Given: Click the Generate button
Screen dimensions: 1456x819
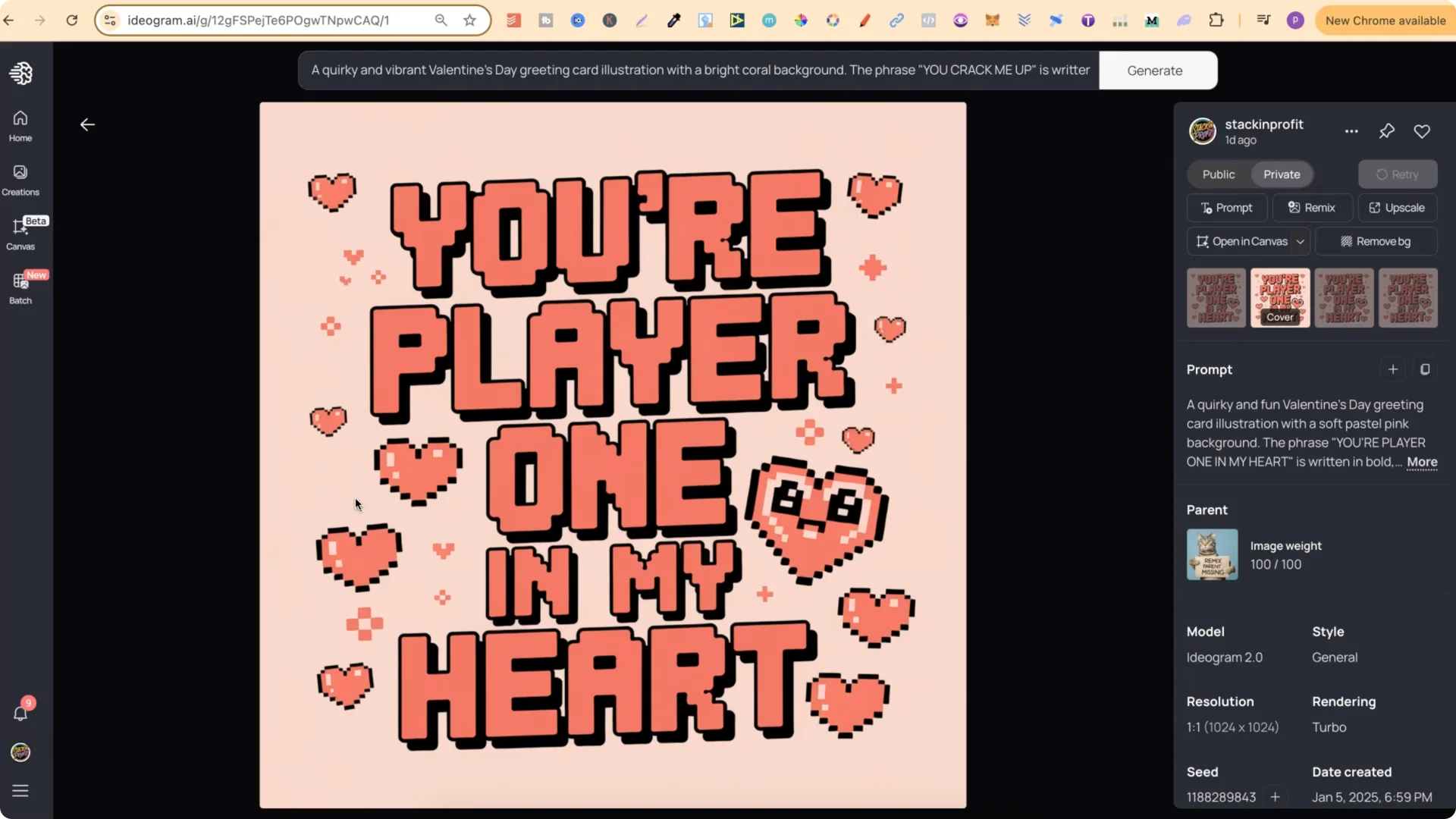Looking at the screenshot, I should (1154, 70).
